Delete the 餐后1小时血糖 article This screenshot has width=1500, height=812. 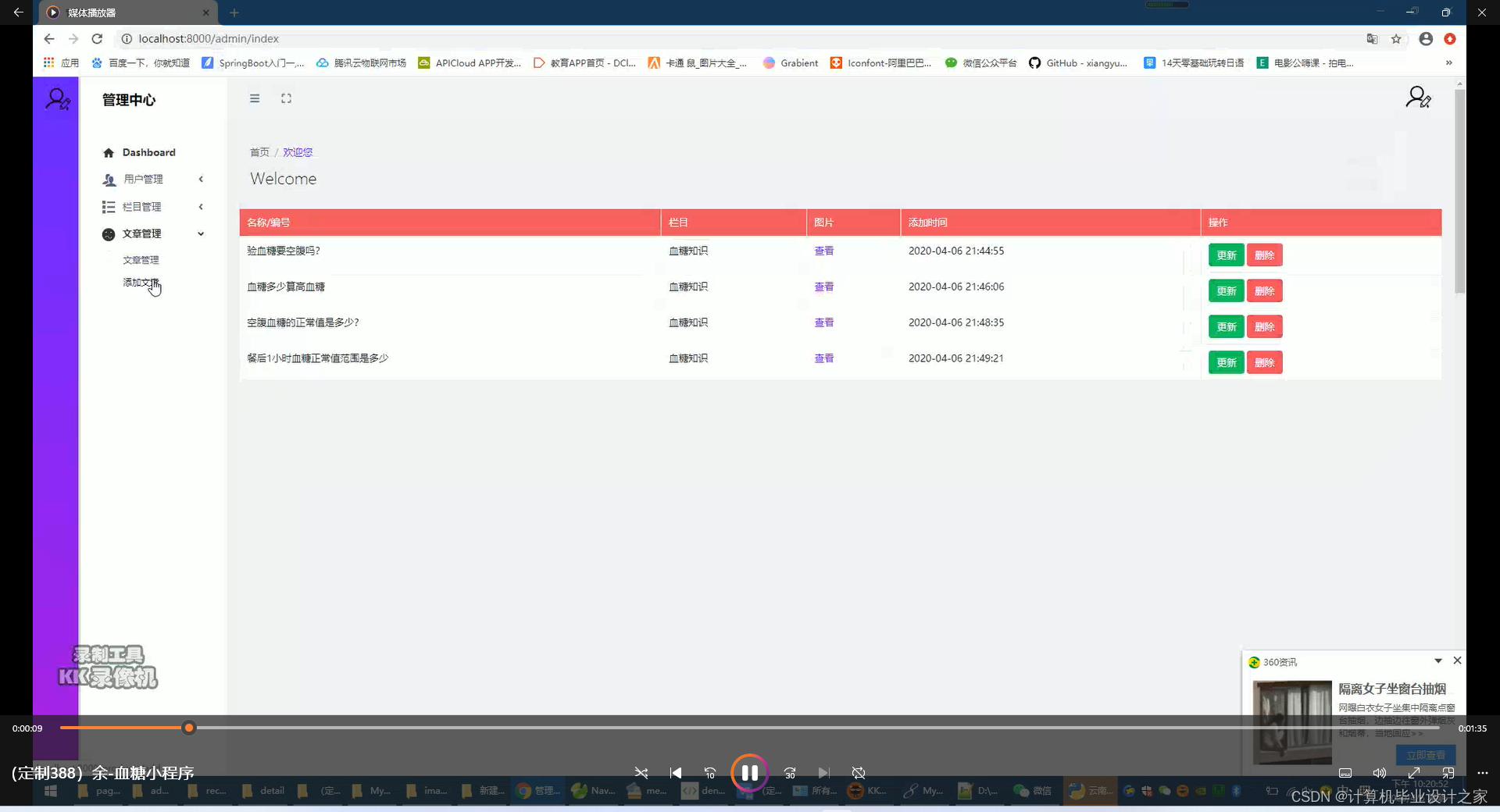point(1264,363)
